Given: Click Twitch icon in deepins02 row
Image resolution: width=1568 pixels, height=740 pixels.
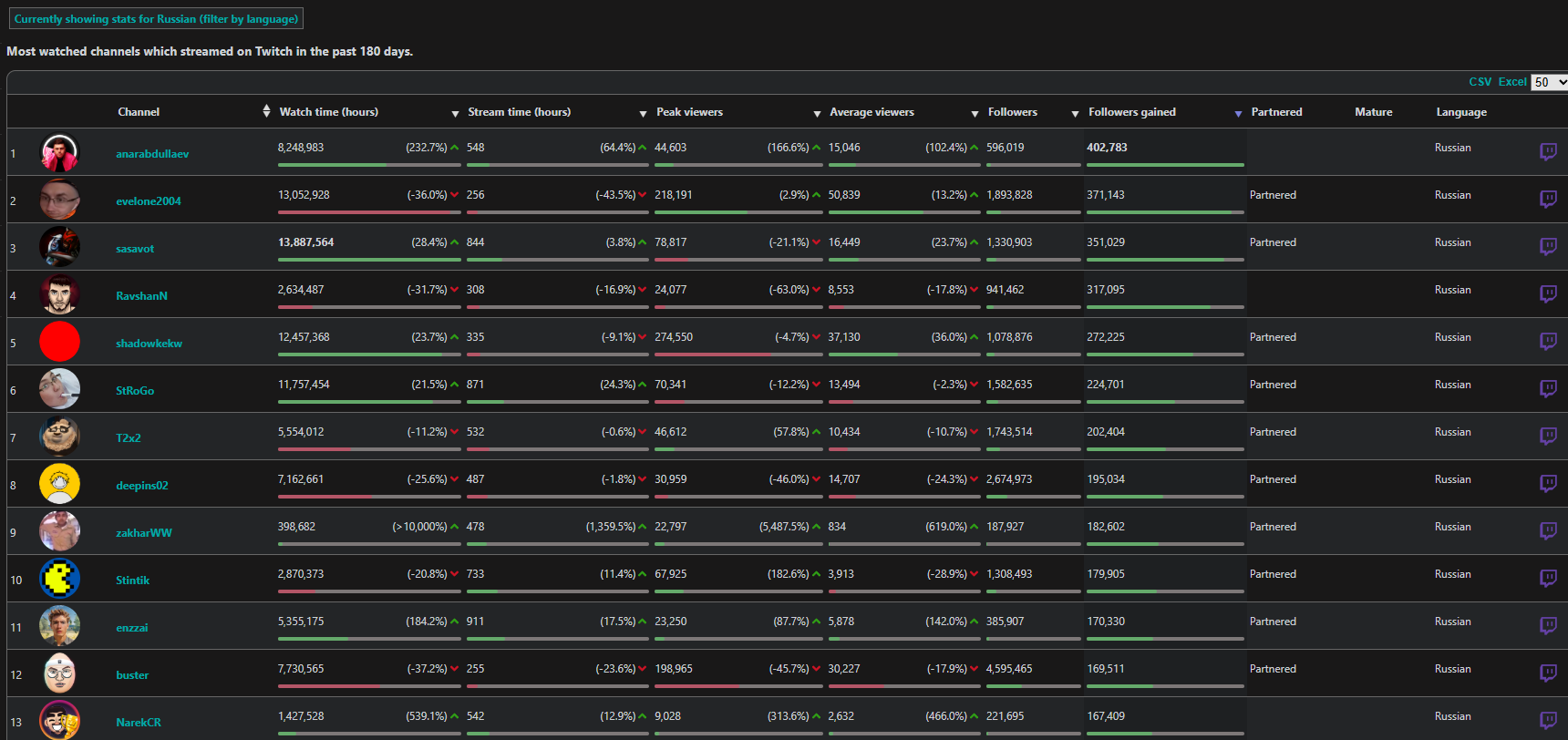Looking at the screenshot, I should pyautogui.click(x=1548, y=483).
